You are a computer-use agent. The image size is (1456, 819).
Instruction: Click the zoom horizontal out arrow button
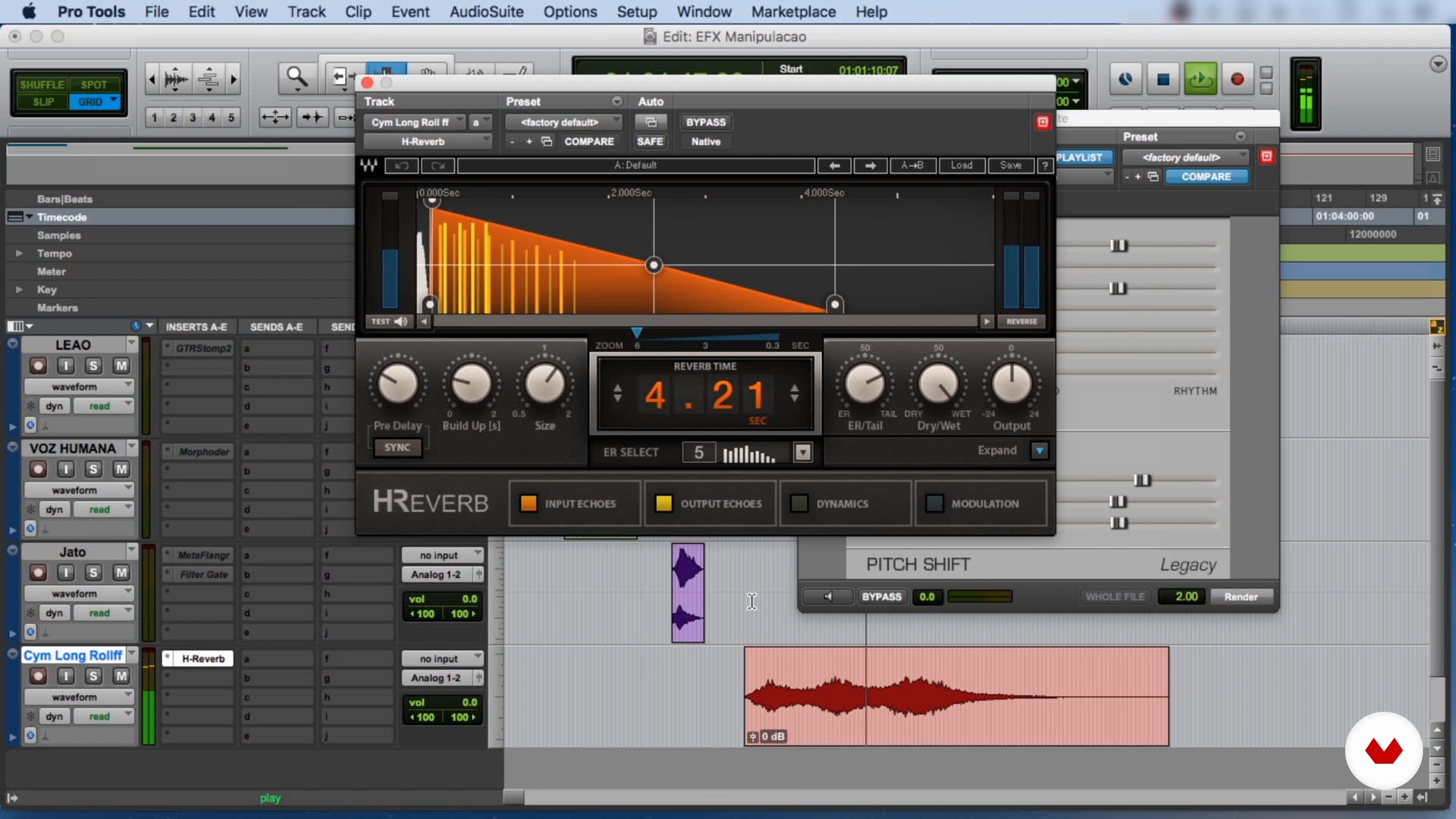[152, 79]
